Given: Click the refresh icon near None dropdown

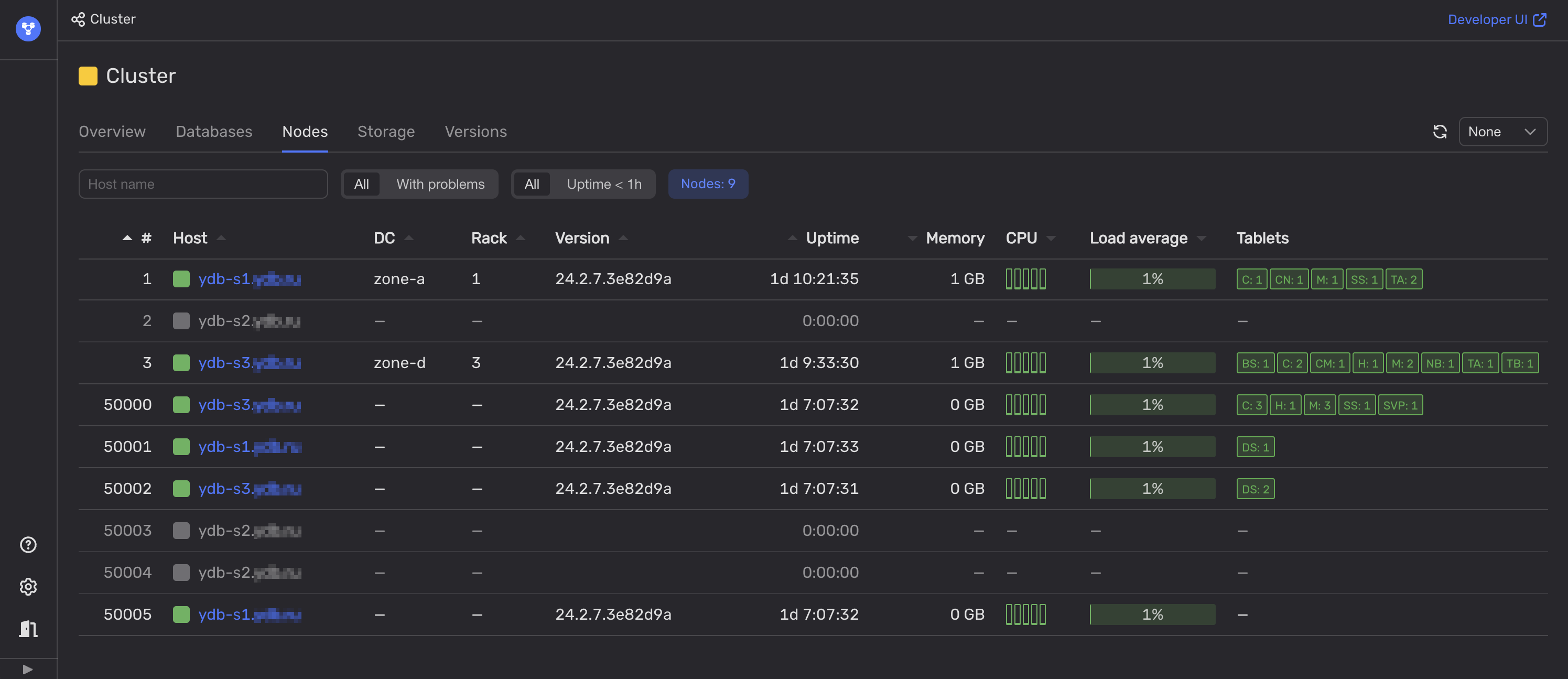Looking at the screenshot, I should pyautogui.click(x=1440, y=132).
